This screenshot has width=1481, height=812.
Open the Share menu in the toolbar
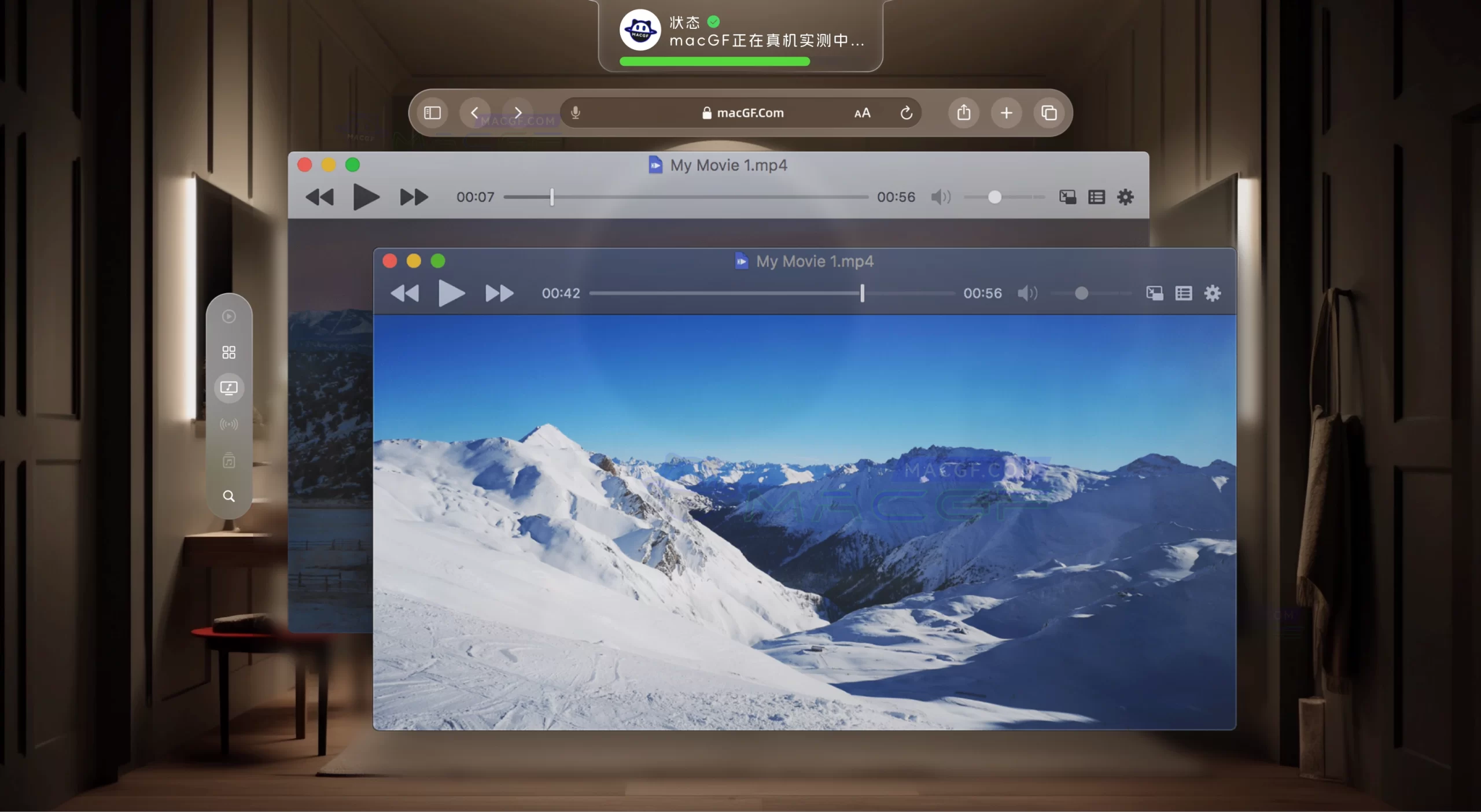(963, 113)
